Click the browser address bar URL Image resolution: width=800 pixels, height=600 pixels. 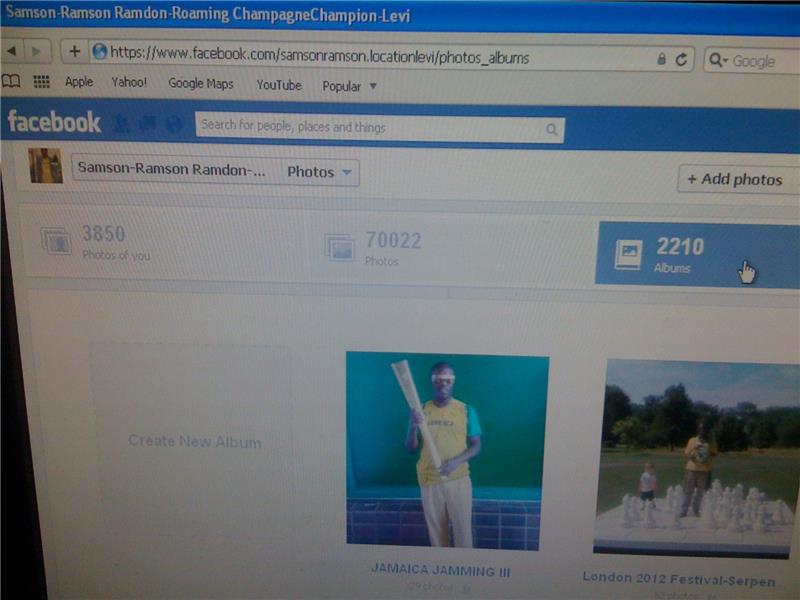point(319,55)
